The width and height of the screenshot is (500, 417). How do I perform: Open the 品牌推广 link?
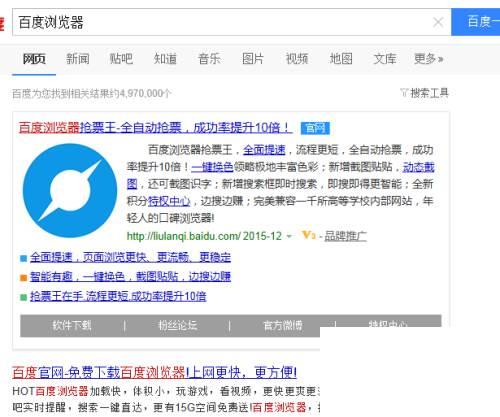point(346,236)
